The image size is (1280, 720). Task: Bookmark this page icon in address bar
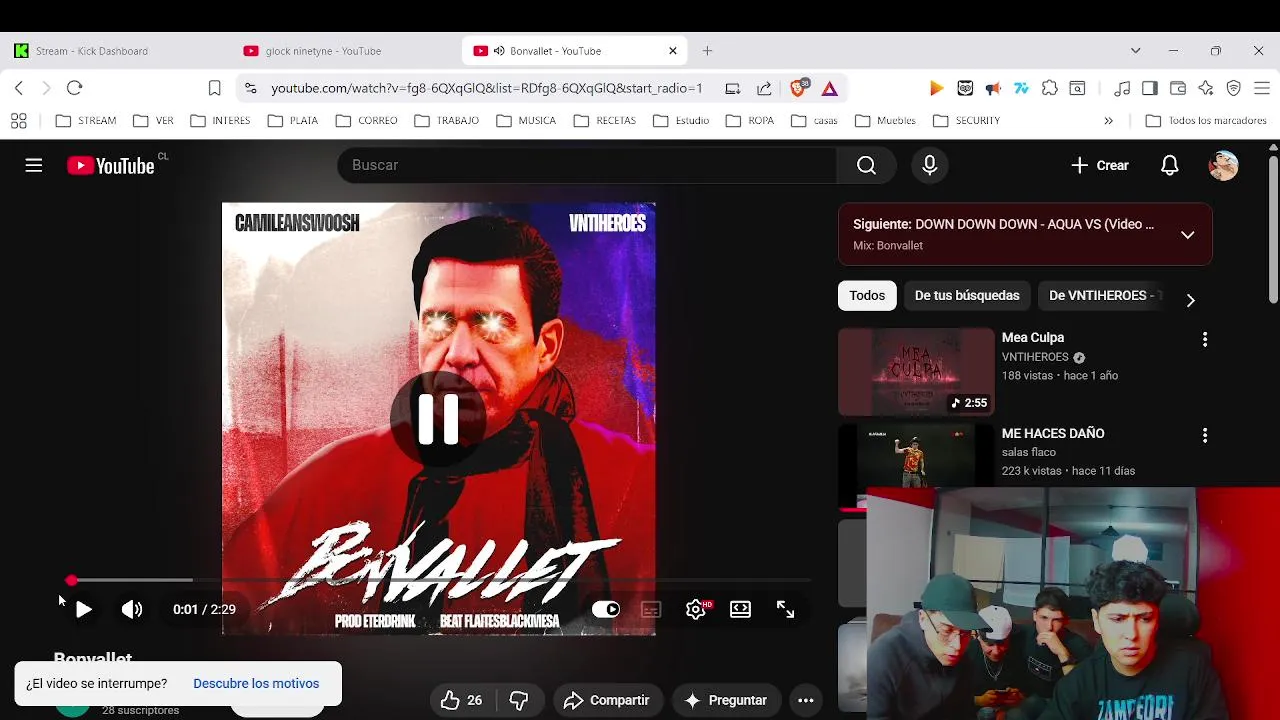click(x=214, y=88)
